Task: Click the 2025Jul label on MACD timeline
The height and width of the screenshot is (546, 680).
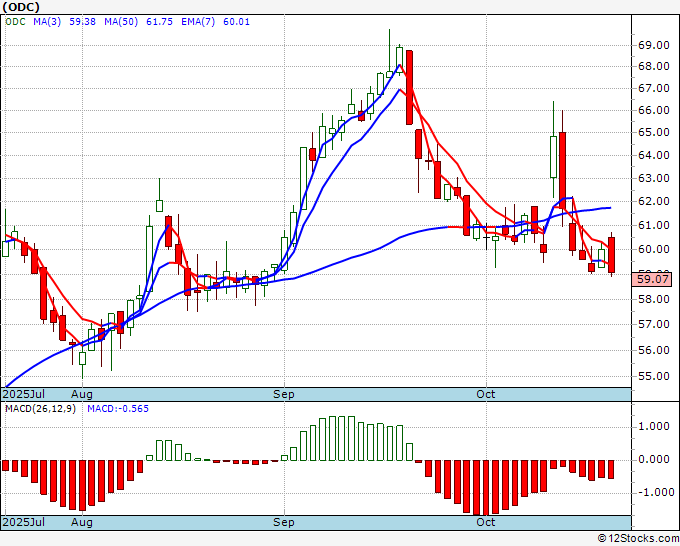Action: pos(24,522)
